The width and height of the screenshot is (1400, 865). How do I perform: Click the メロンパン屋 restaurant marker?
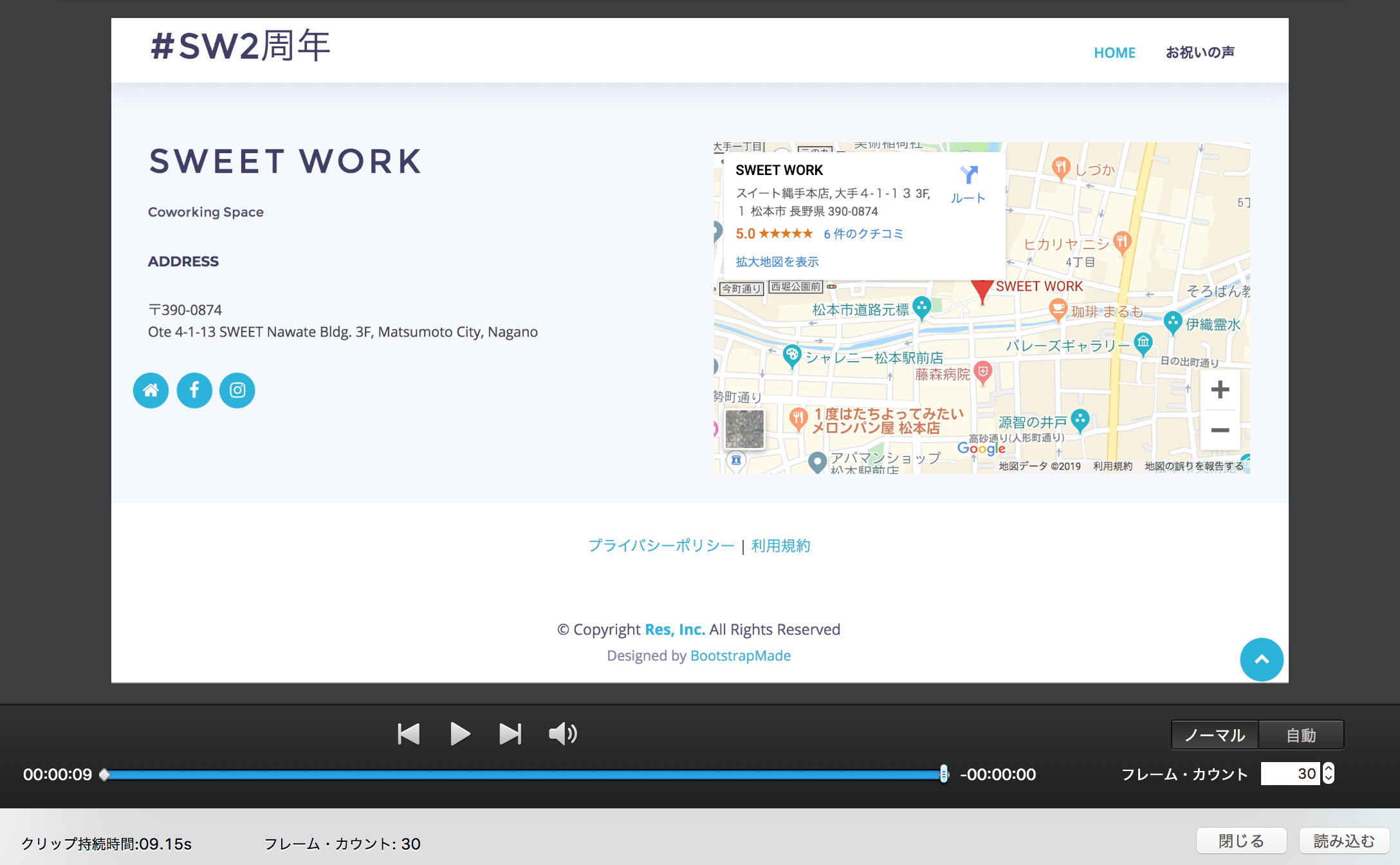point(798,419)
